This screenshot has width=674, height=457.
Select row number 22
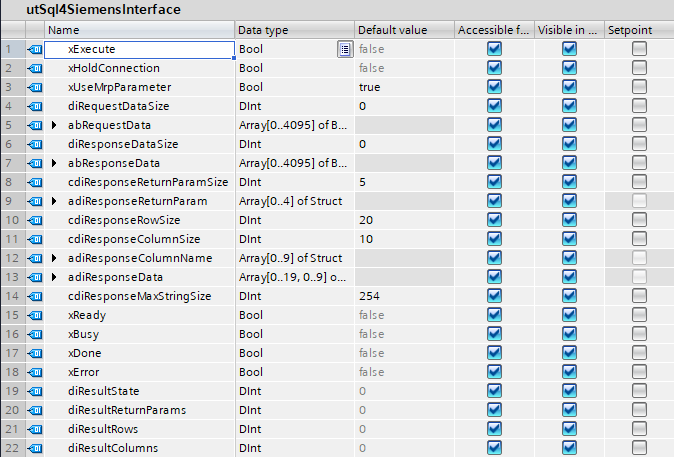tap(12, 448)
